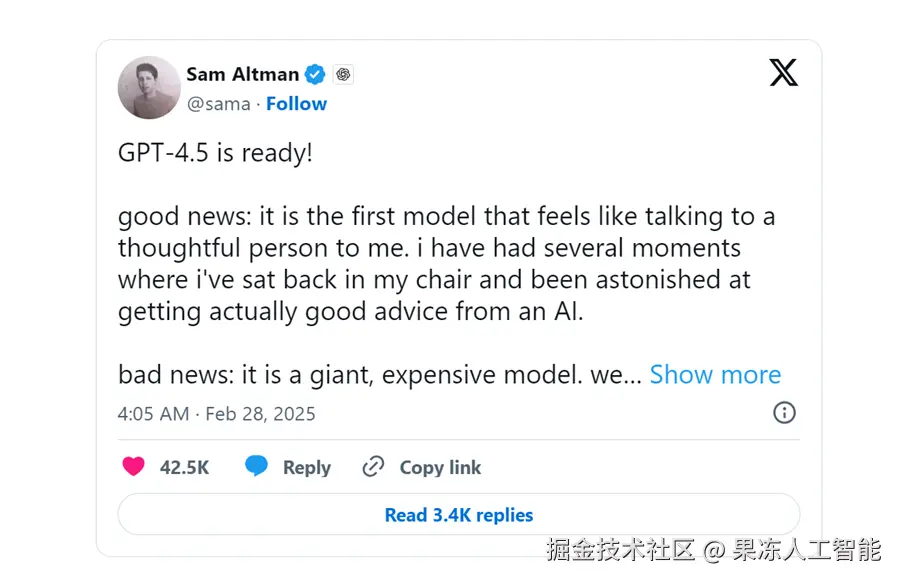Click the OpenAI affiliation badge icon
This screenshot has height=582, width=900.
click(343, 74)
